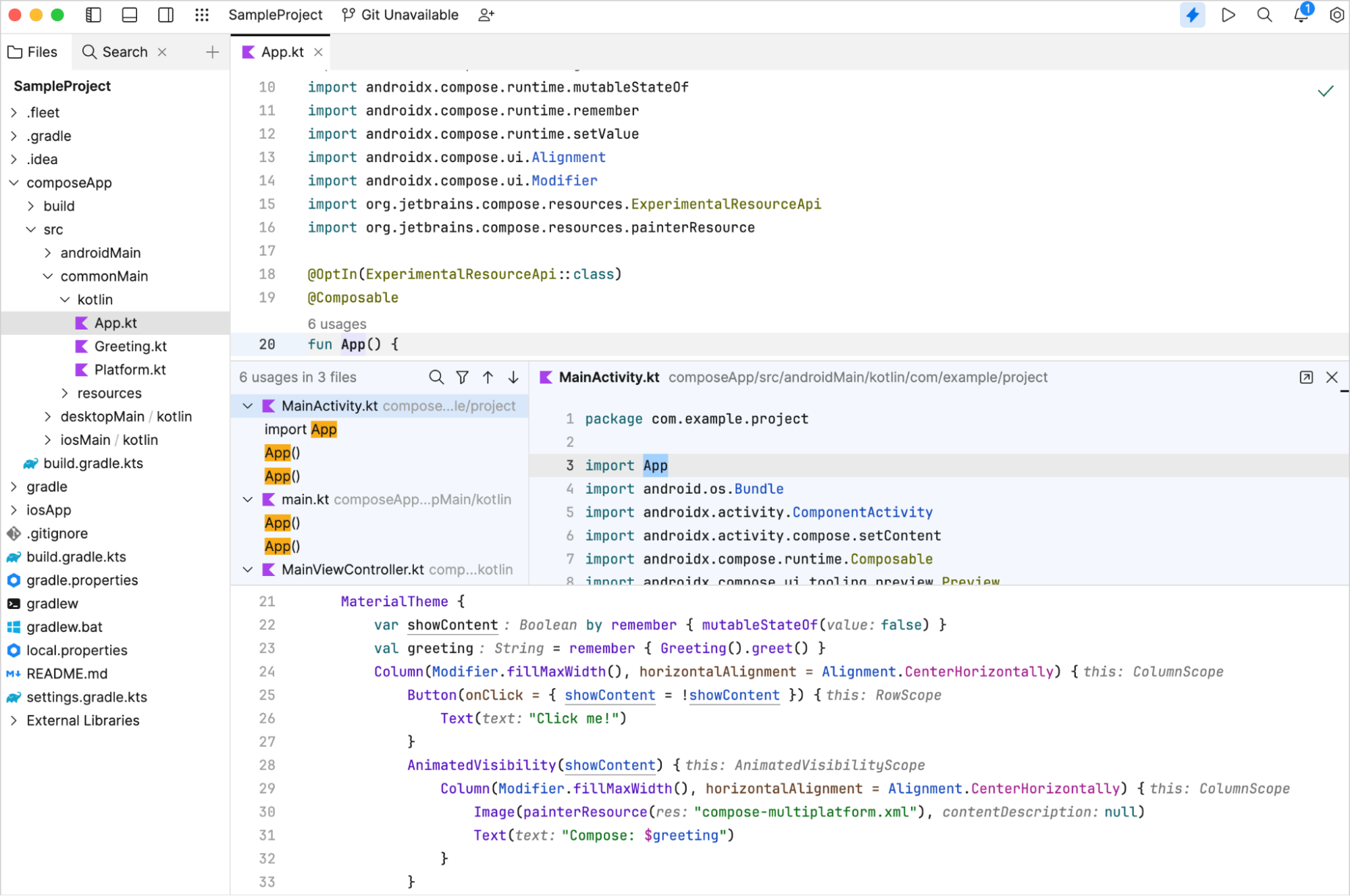This screenshot has height=896, width=1350.
Task: Collapse the commonMain folder
Action: [x=47, y=276]
